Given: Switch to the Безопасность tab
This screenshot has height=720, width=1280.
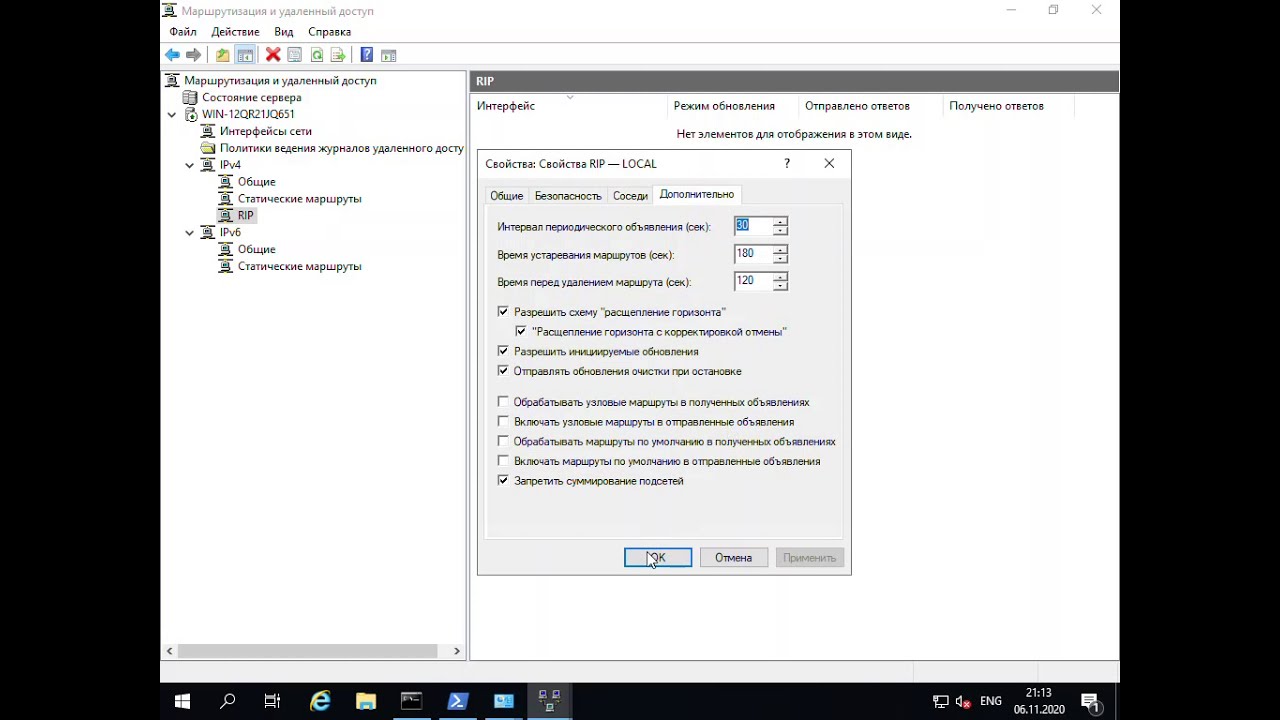Looking at the screenshot, I should point(568,196).
